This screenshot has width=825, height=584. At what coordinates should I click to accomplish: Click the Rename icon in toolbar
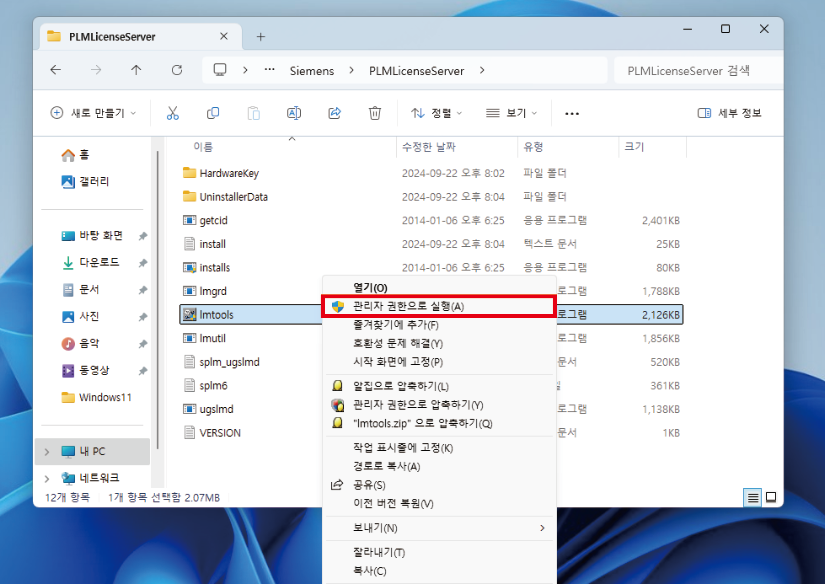(x=294, y=113)
